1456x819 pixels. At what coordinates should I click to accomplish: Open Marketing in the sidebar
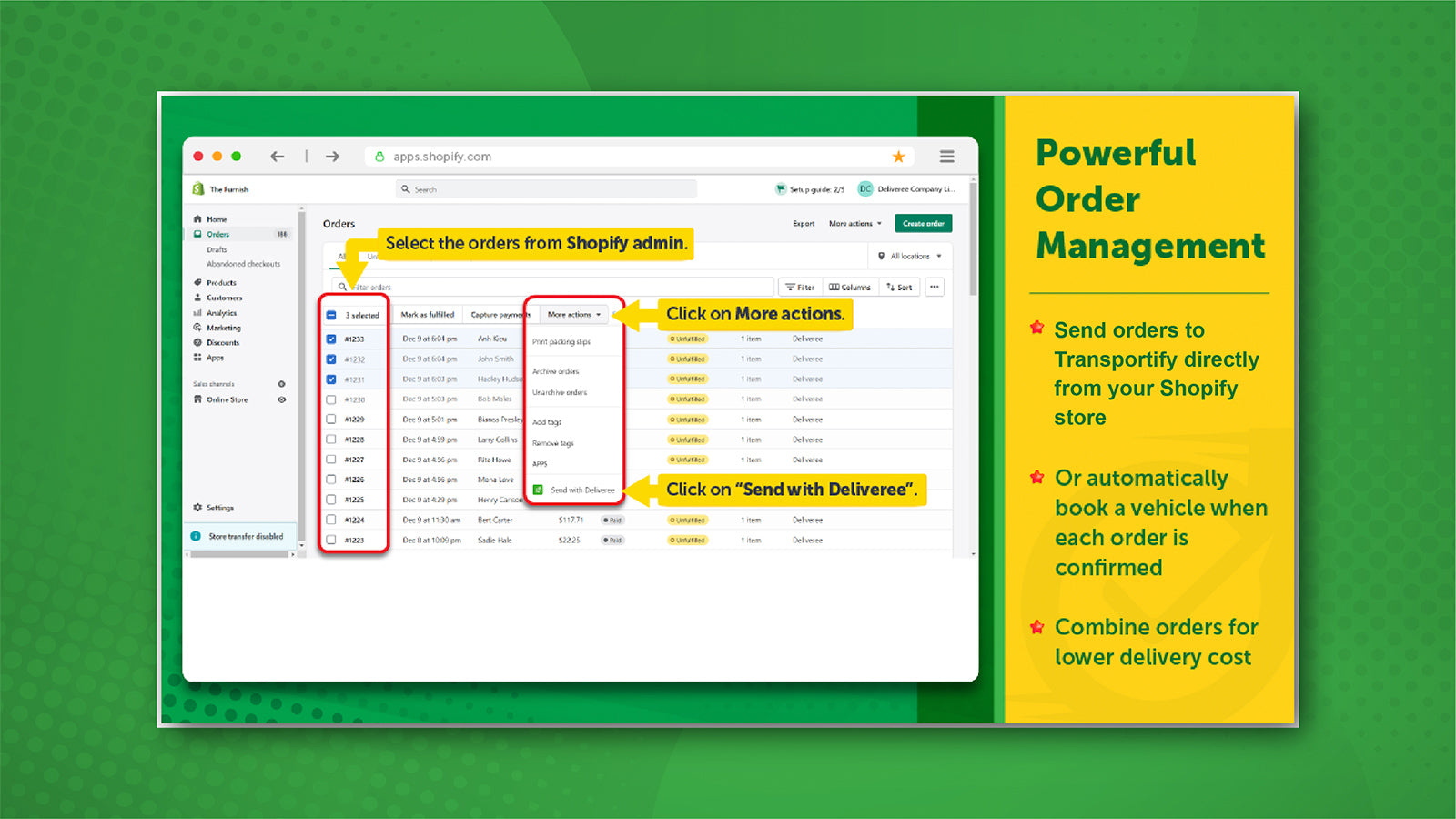223,328
